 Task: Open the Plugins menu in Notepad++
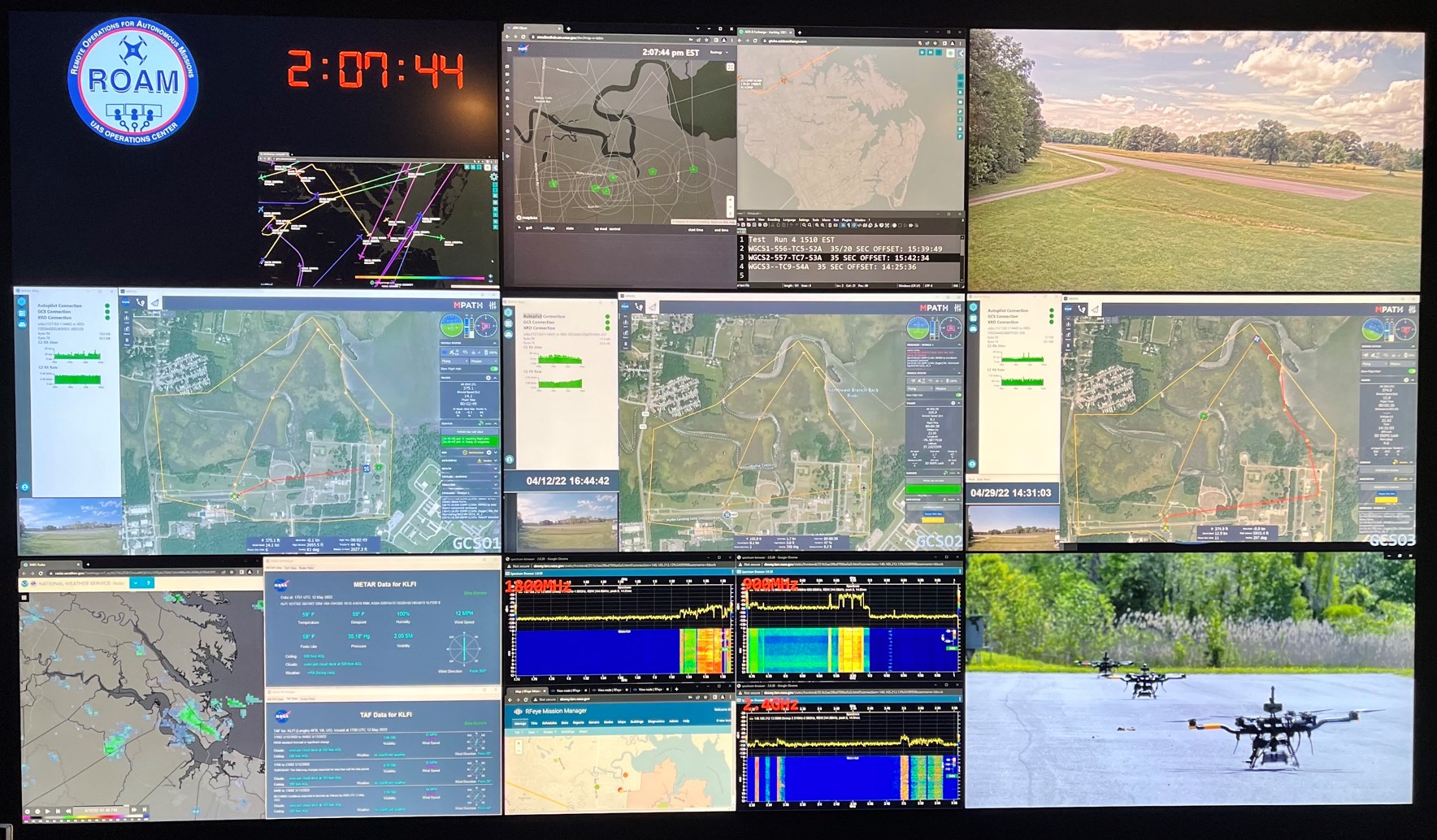(x=846, y=220)
